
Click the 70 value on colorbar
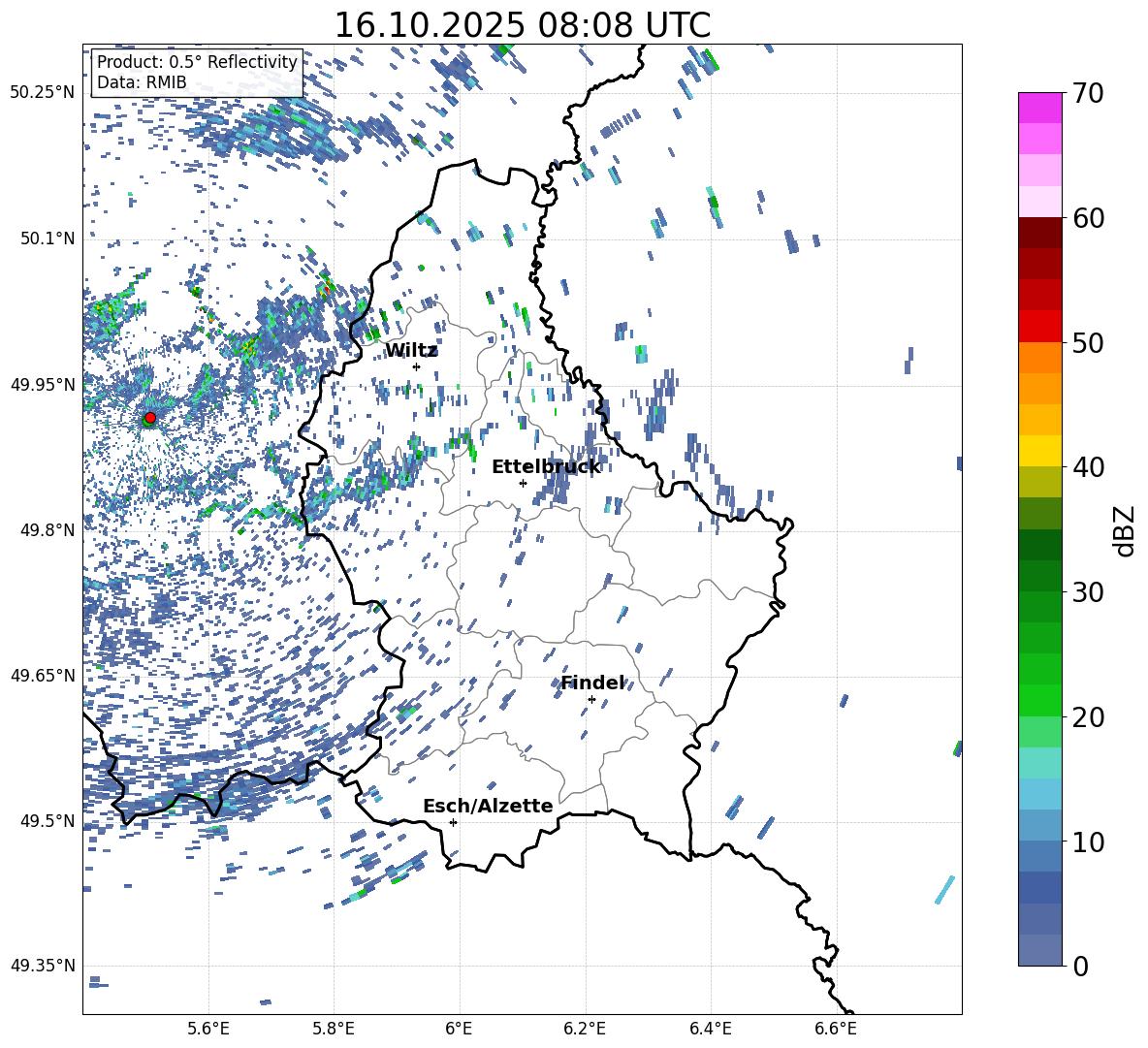pos(1088,93)
